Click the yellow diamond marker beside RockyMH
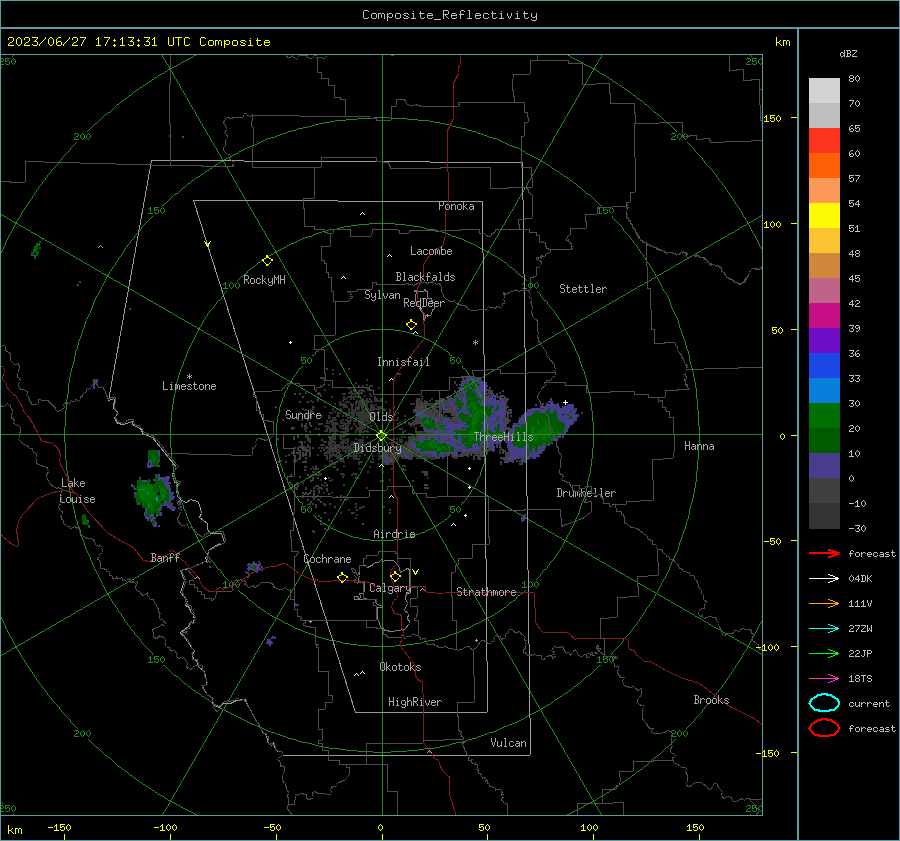This screenshot has width=900, height=841. (267, 261)
